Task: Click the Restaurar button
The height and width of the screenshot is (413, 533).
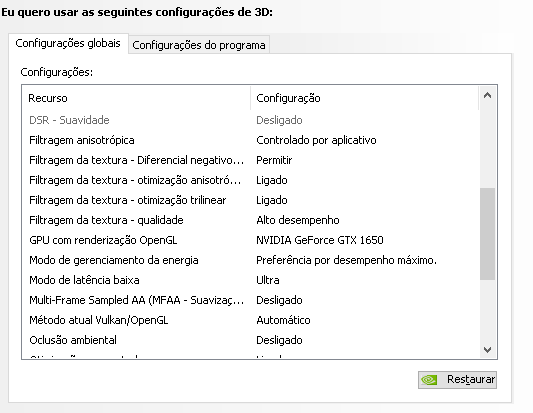Action: point(457,380)
